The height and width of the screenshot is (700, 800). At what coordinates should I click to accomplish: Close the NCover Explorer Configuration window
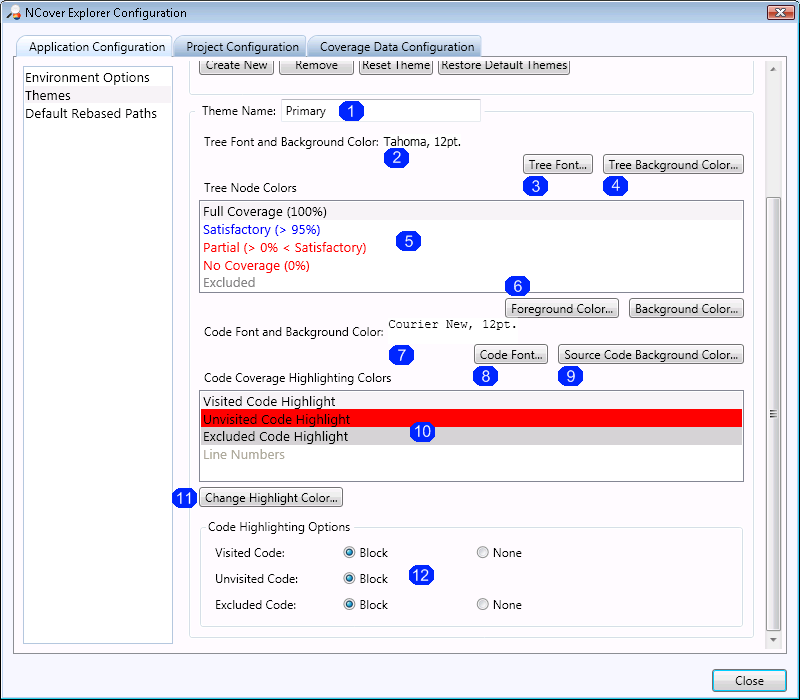780,12
